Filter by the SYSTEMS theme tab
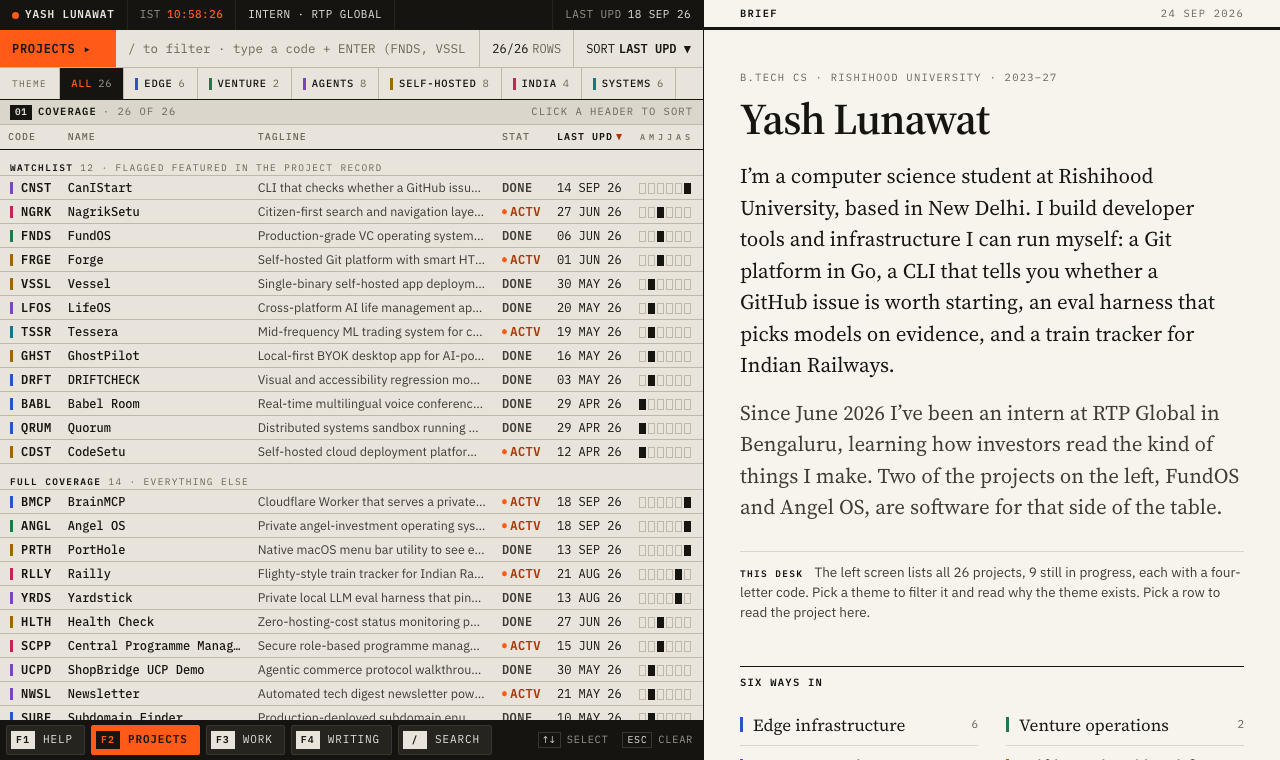Screen dimensions: 1280x760 pyautogui.click(x=628, y=84)
